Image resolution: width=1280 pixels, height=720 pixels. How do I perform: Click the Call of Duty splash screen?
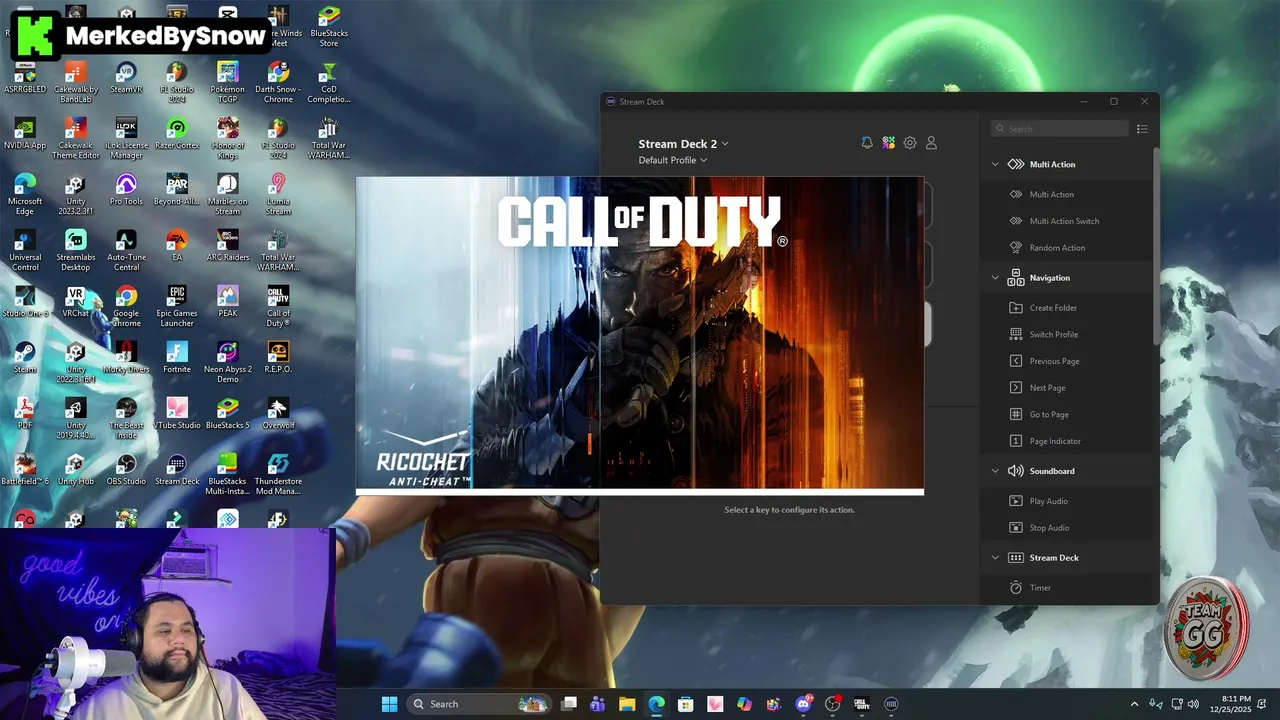[x=640, y=334]
